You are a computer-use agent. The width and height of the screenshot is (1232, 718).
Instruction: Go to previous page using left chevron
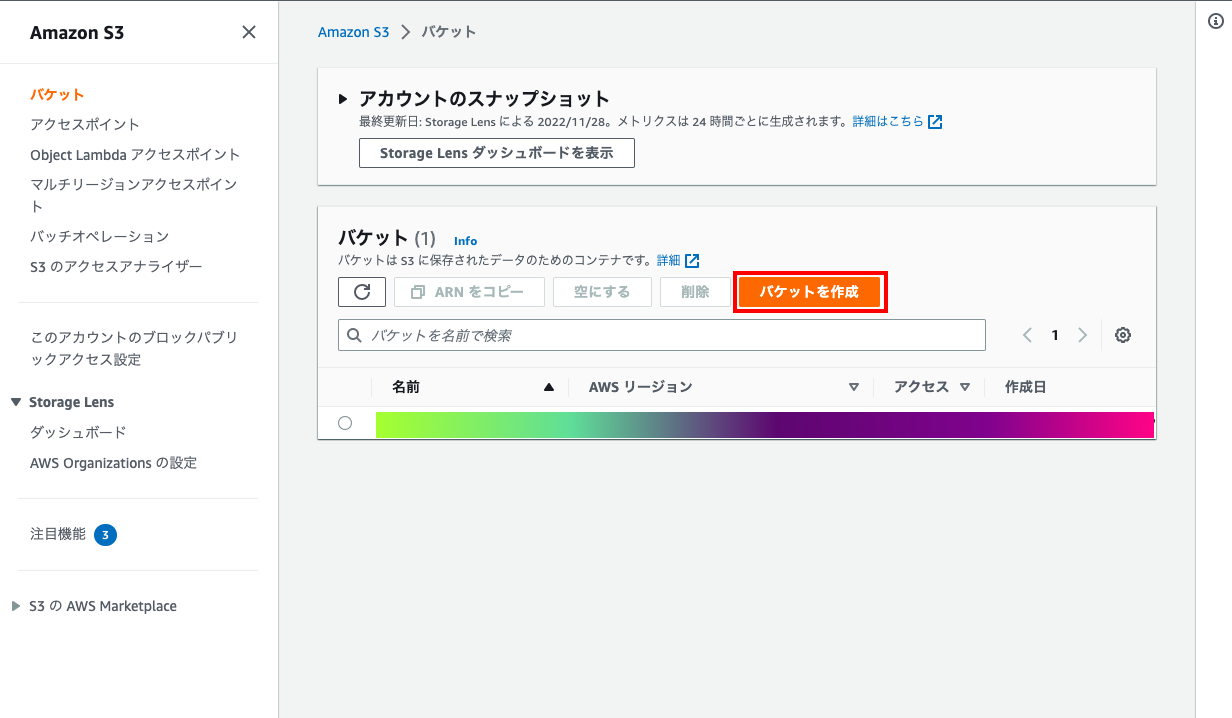tap(1027, 336)
